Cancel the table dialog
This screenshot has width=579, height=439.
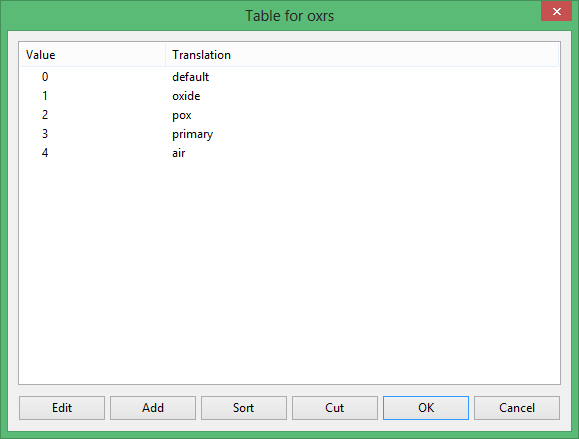(x=517, y=408)
